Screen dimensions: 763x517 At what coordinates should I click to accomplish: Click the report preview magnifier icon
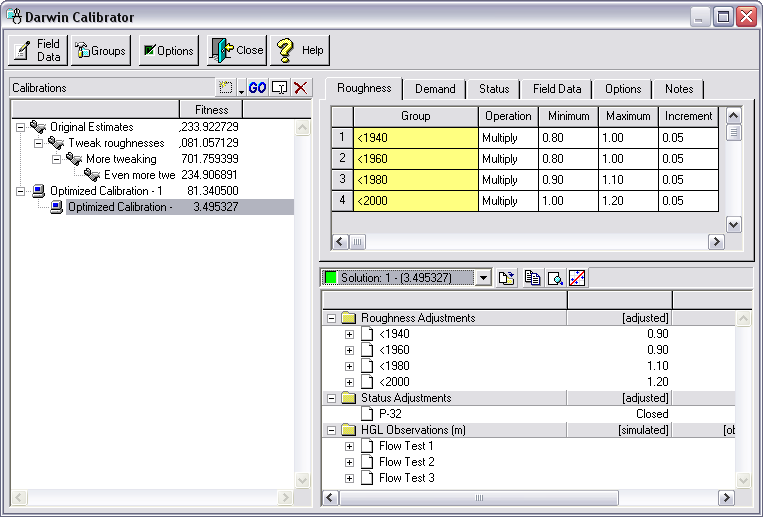pyautogui.click(x=555, y=278)
